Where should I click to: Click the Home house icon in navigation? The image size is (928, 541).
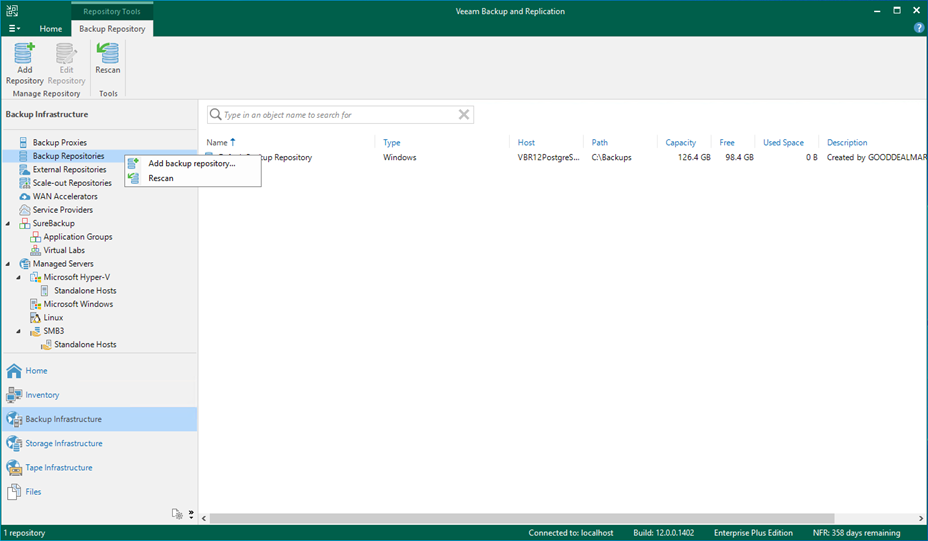point(14,371)
